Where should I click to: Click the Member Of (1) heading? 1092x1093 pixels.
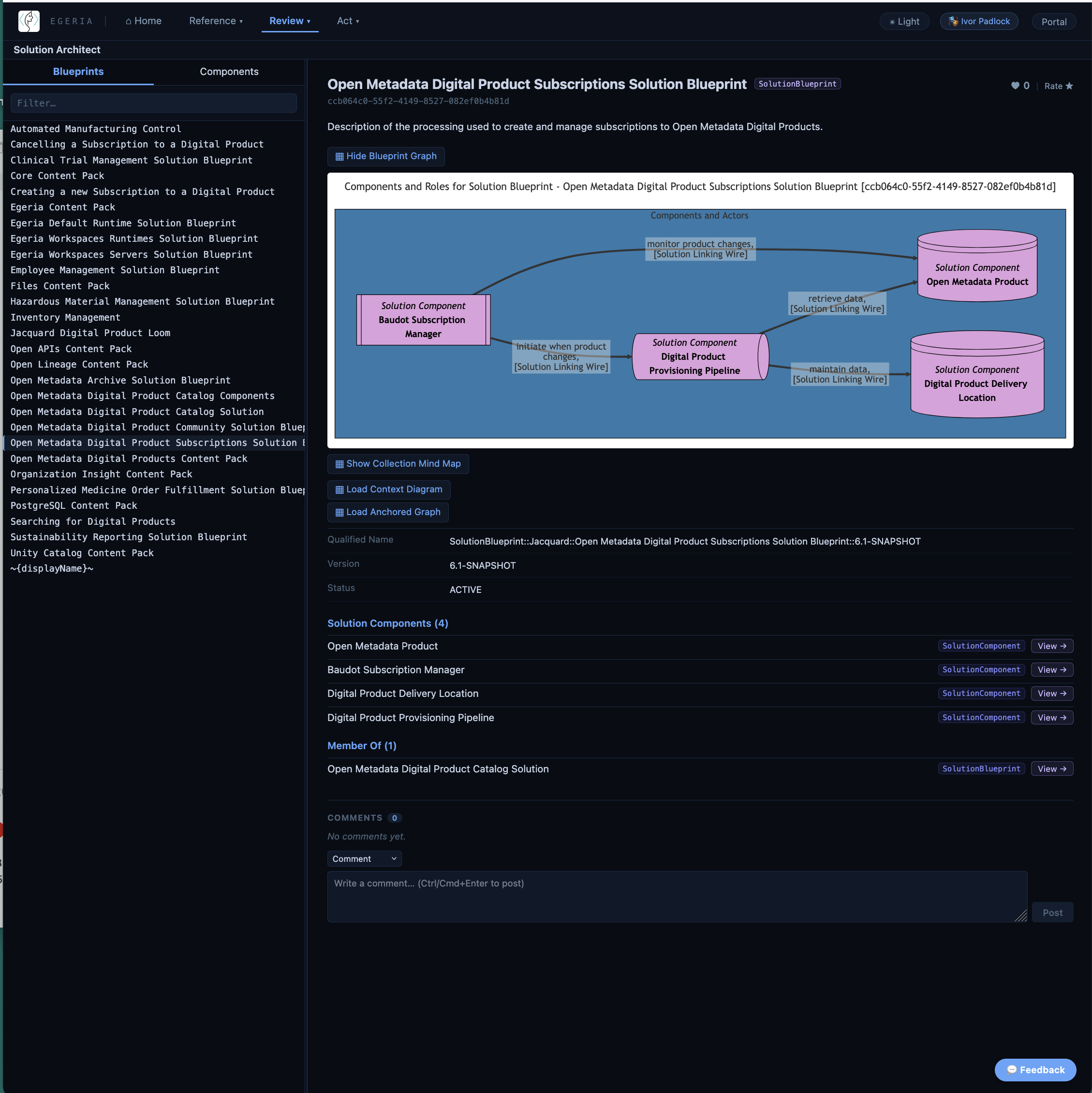click(362, 746)
